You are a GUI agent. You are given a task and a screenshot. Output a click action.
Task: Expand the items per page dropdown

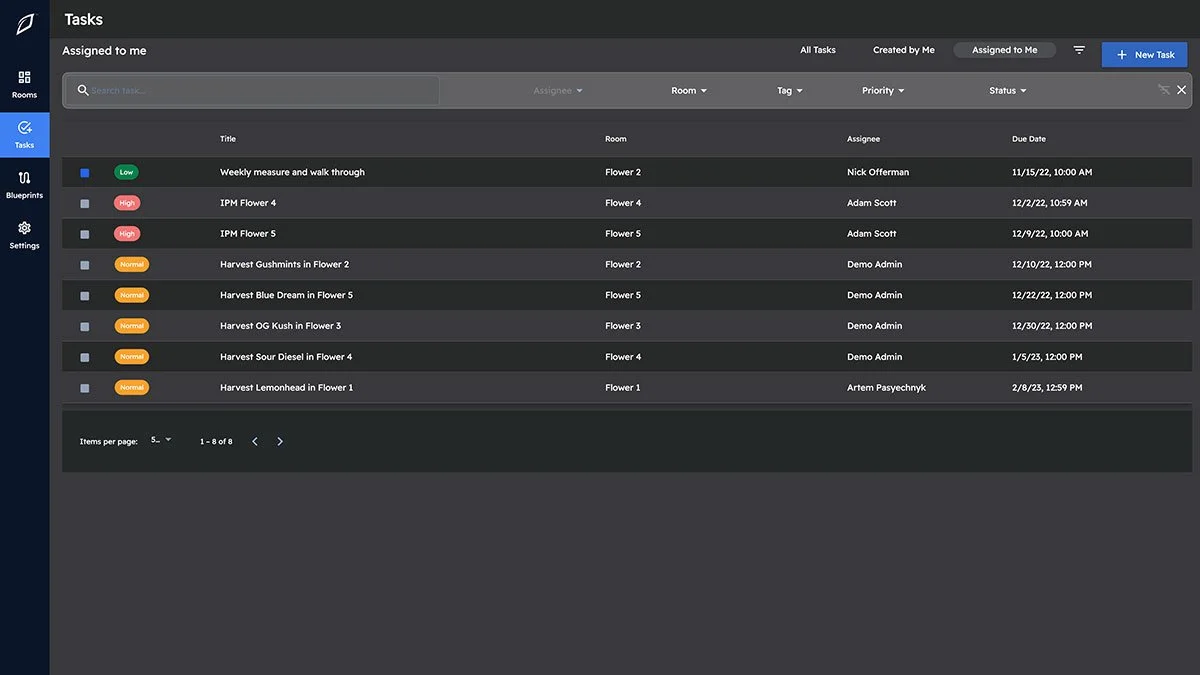click(160, 439)
